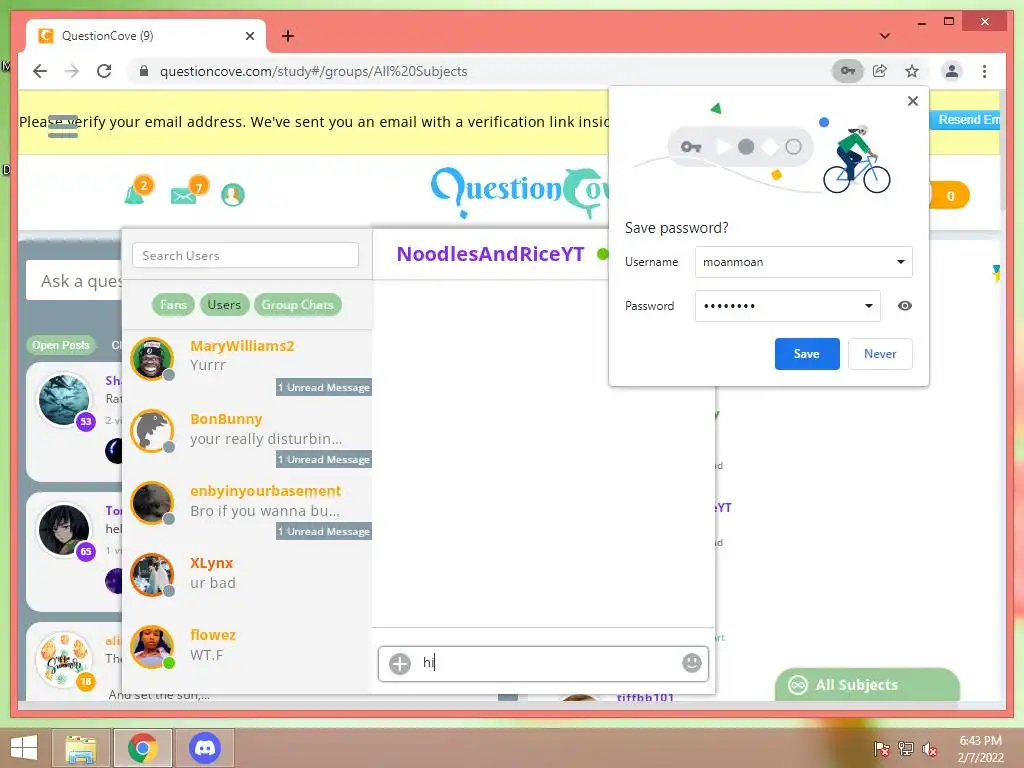Go back with the browser back arrow
The width and height of the screenshot is (1024, 768).
pyautogui.click(x=40, y=71)
